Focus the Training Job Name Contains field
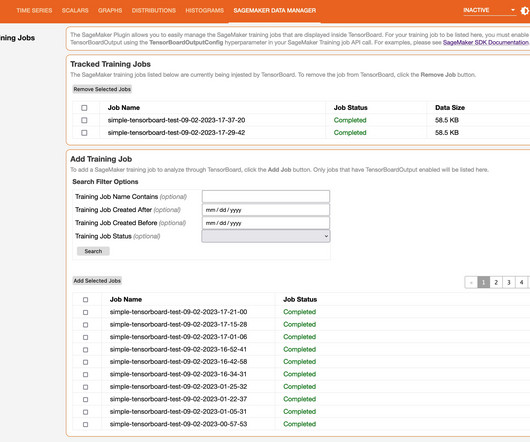 (266, 196)
